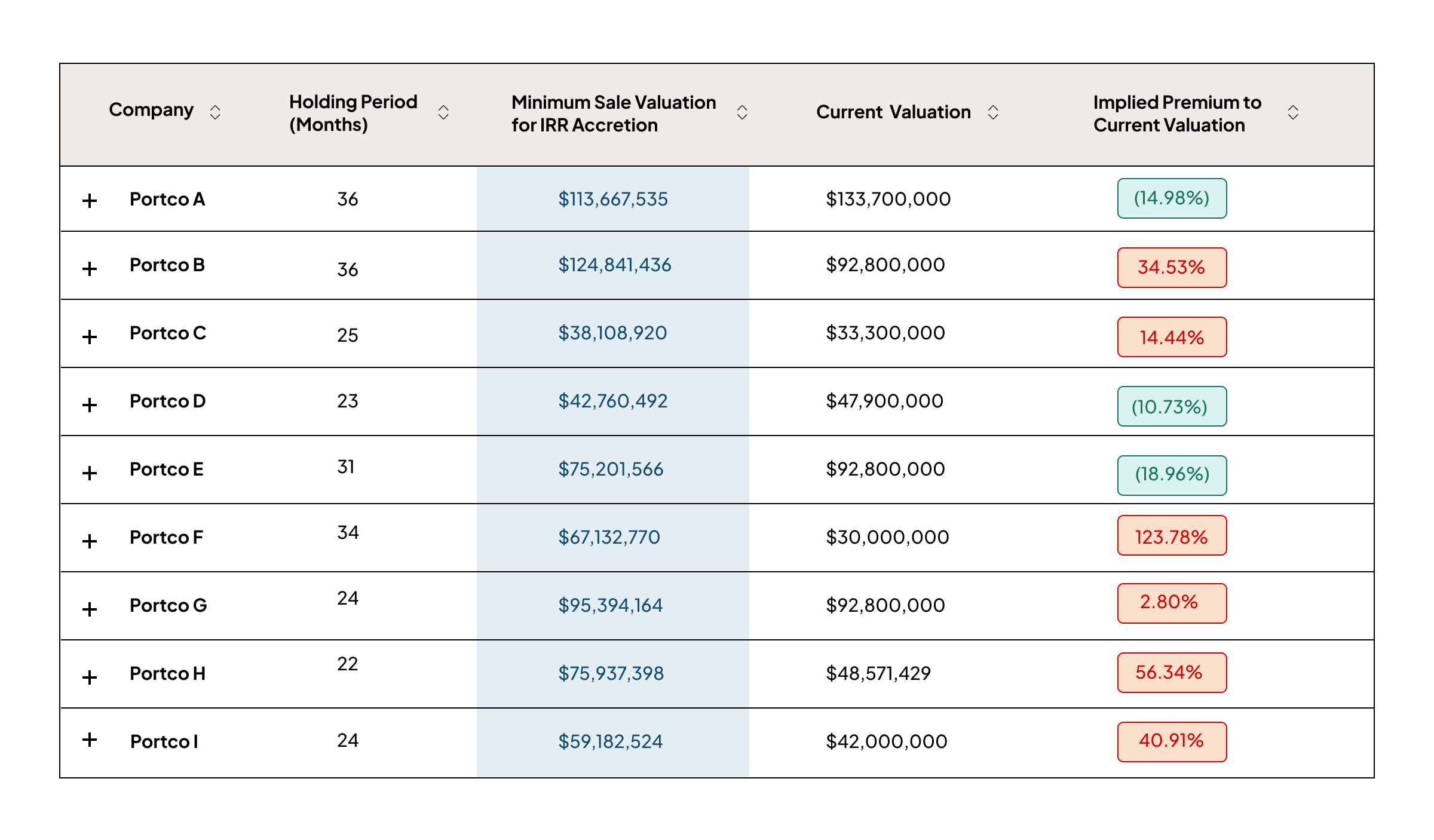Expand Portco G details

point(90,609)
